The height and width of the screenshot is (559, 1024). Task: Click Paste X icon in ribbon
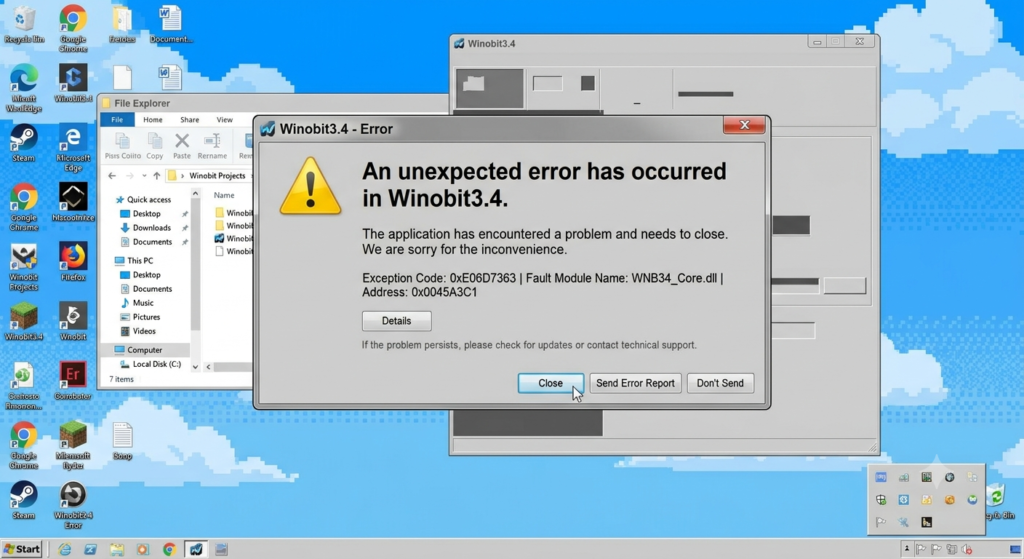tap(182, 146)
